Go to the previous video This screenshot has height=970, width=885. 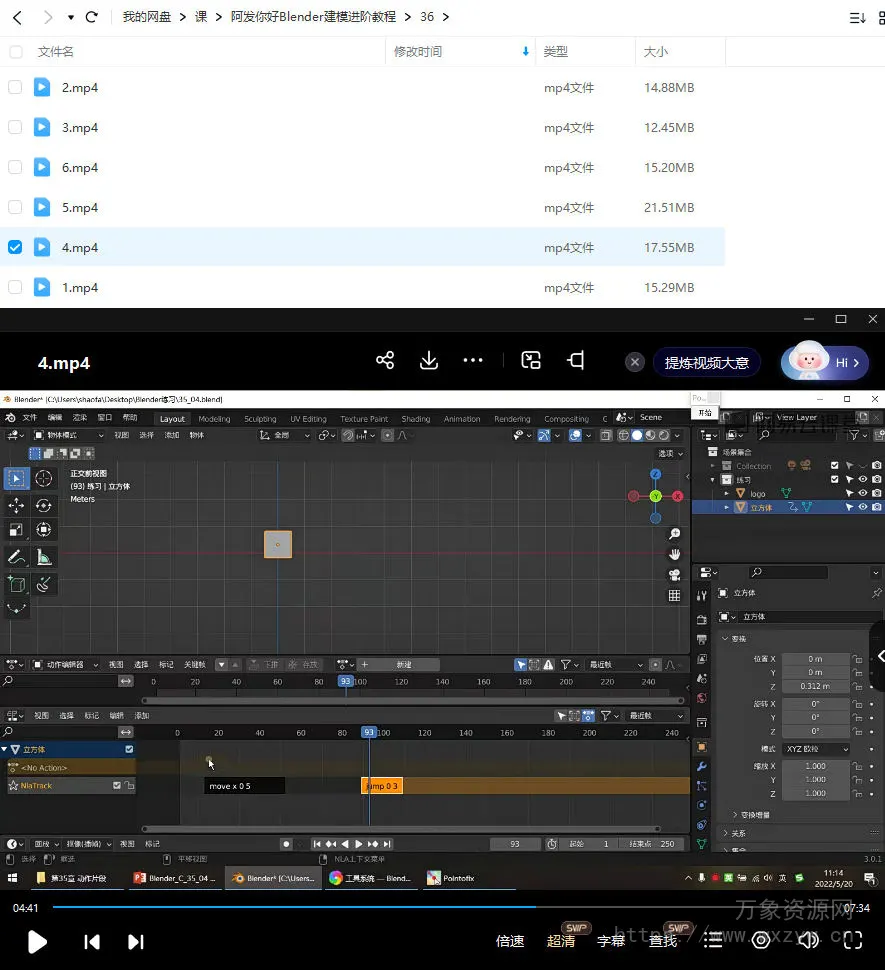(92, 941)
